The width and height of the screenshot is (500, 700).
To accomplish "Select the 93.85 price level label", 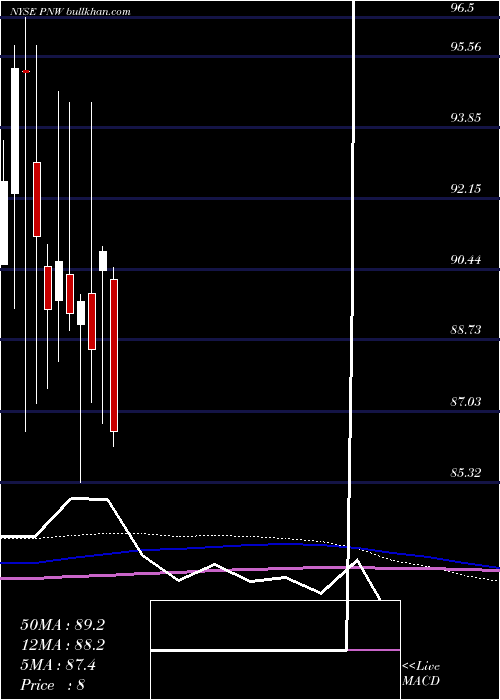I will [x=466, y=118].
